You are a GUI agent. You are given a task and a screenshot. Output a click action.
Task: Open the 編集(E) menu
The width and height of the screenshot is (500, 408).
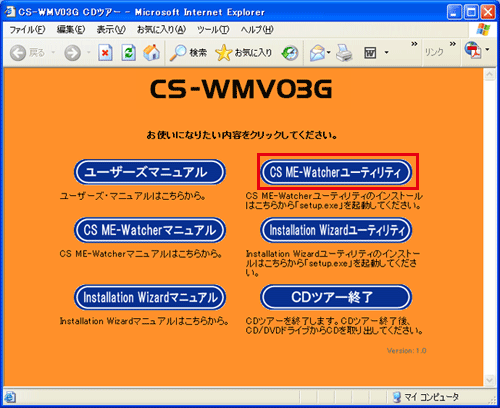tap(71, 30)
